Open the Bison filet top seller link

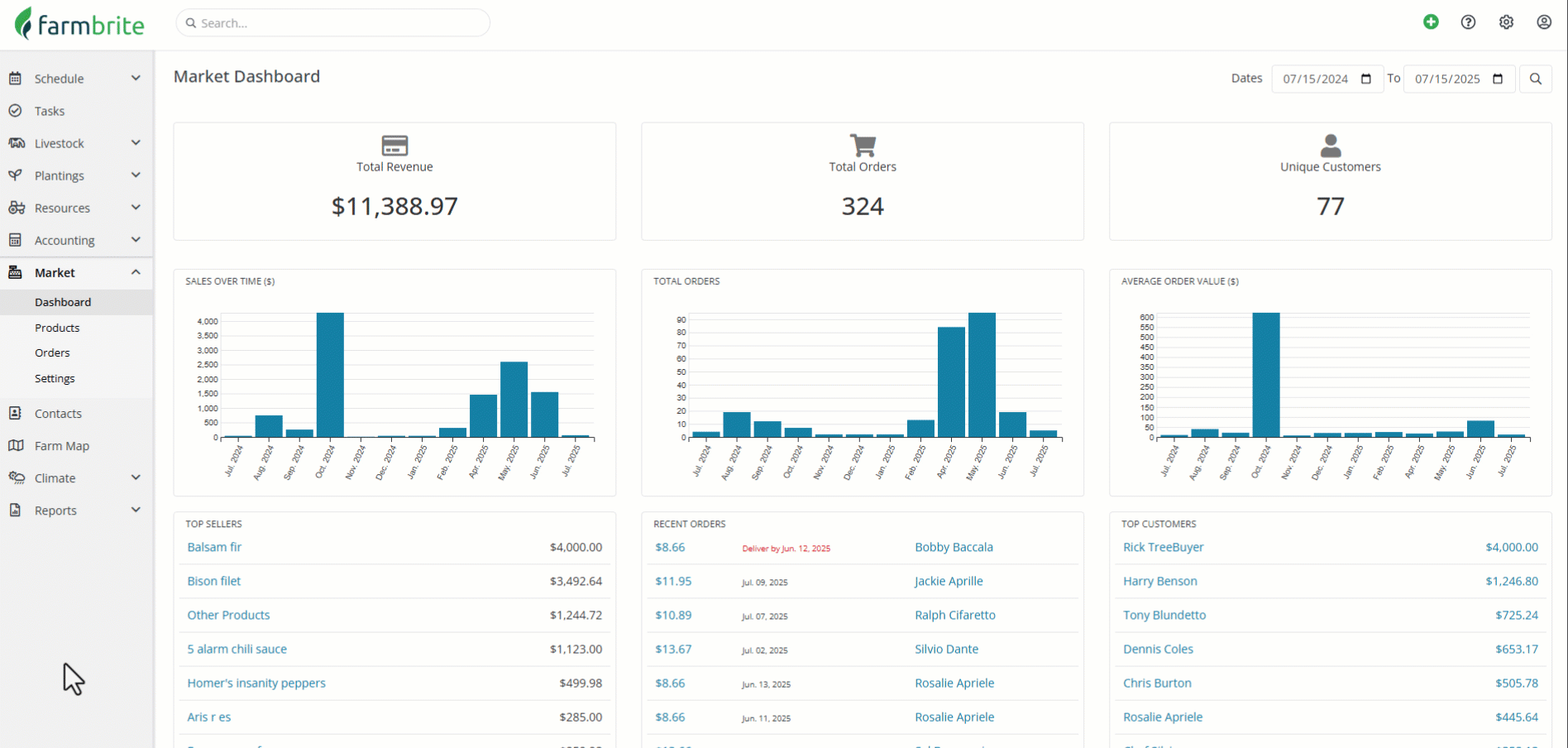pos(213,581)
